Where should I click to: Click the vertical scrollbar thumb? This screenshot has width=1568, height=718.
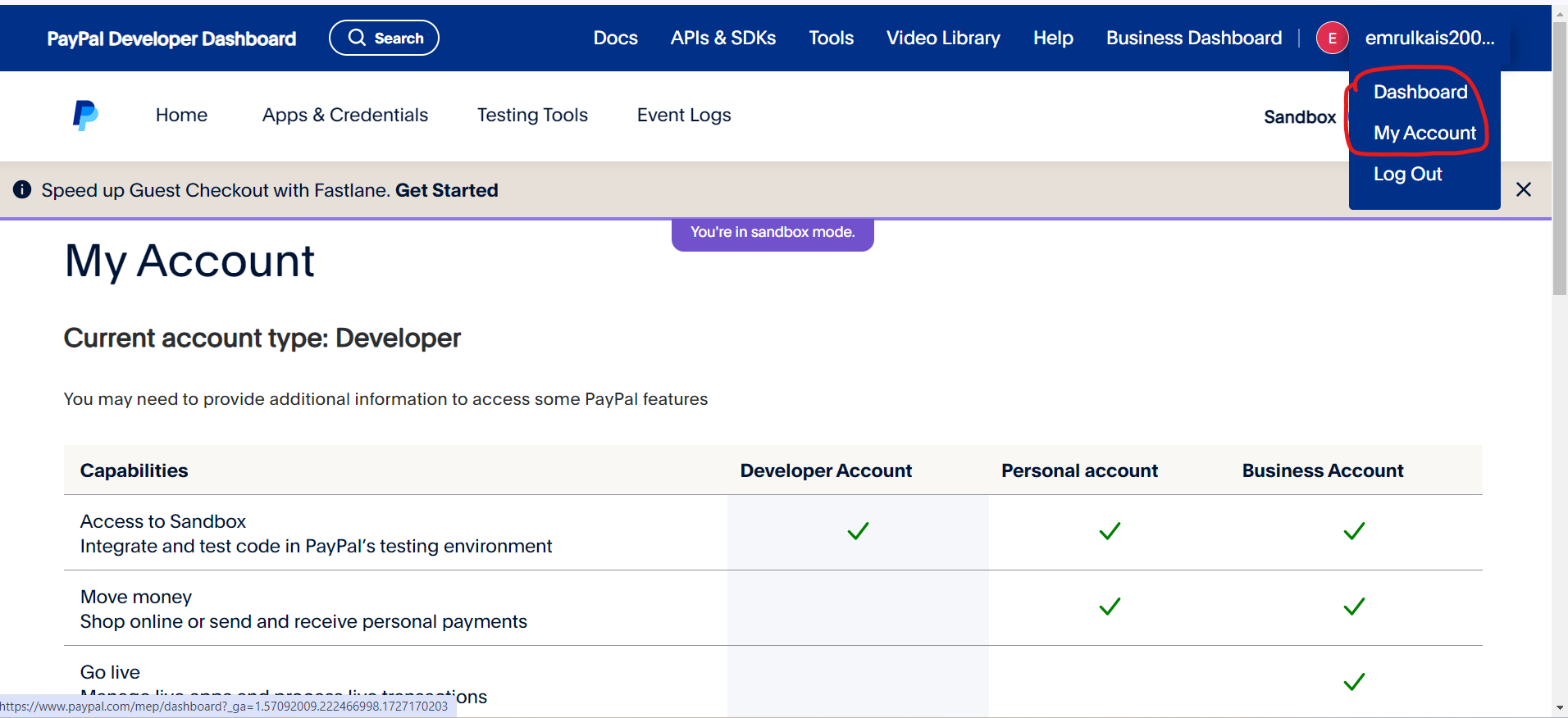pyautogui.click(x=1560, y=159)
